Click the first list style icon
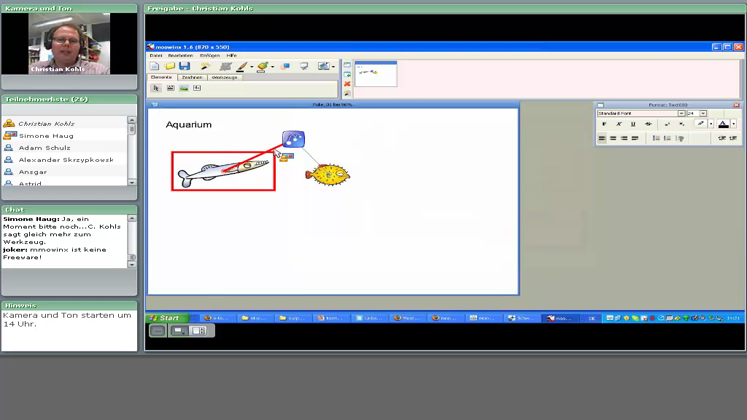This screenshot has height=420, width=747. point(656,138)
